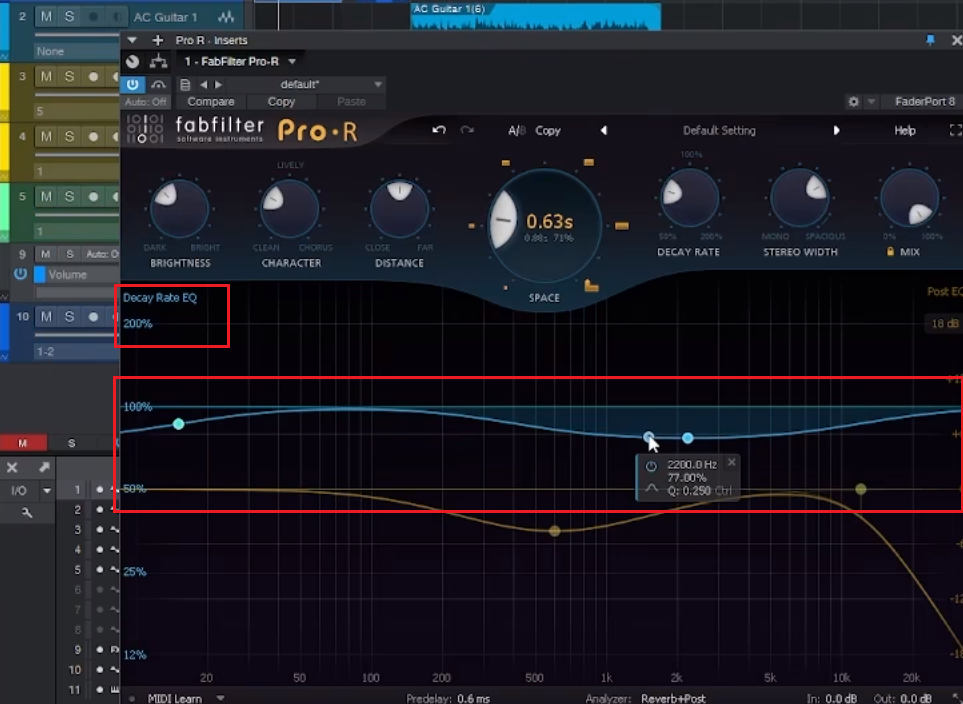Open the preset file icon menu

[x=185, y=85]
